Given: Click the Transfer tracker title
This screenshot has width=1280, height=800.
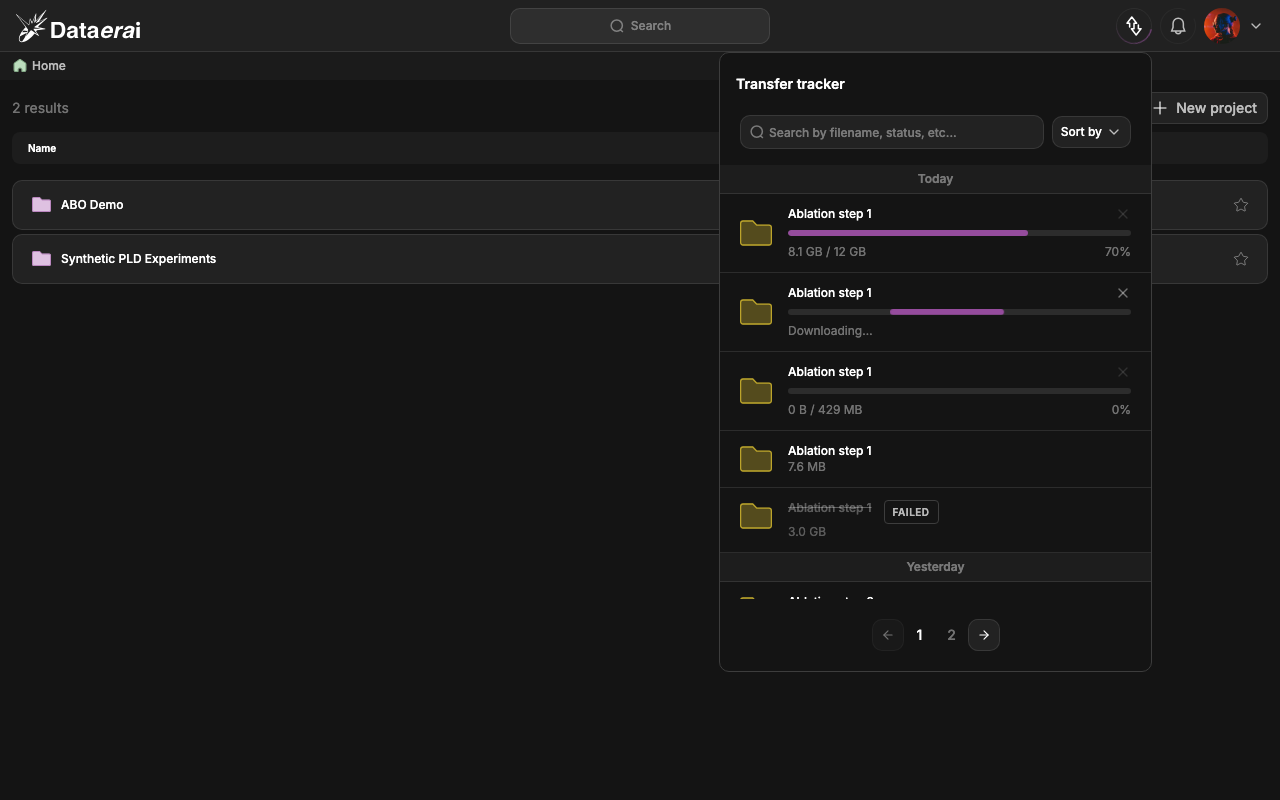Looking at the screenshot, I should coord(790,84).
